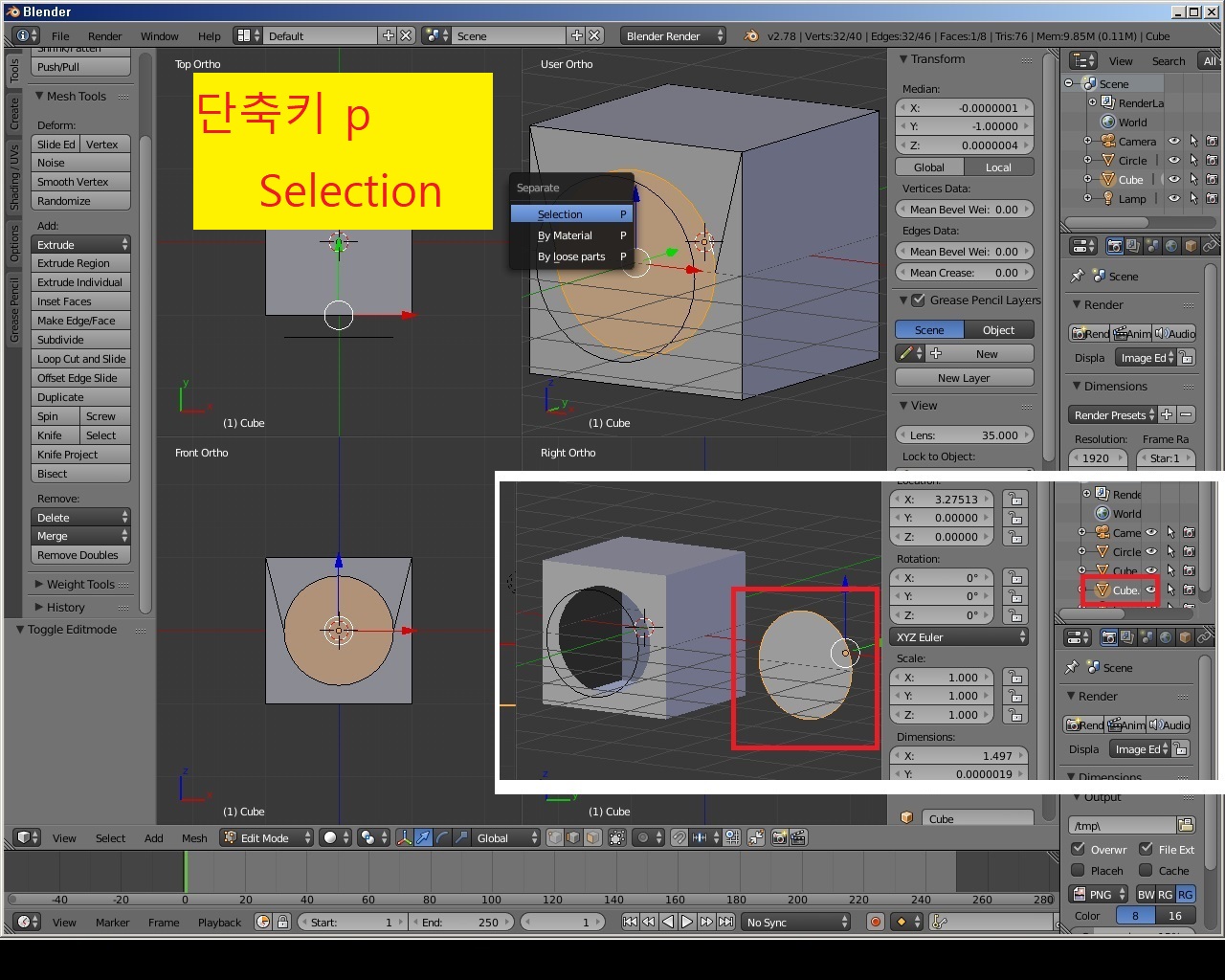The image size is (1225, 980).
Task: Click the timeline lock time range icon
Action: pos(282,922)
